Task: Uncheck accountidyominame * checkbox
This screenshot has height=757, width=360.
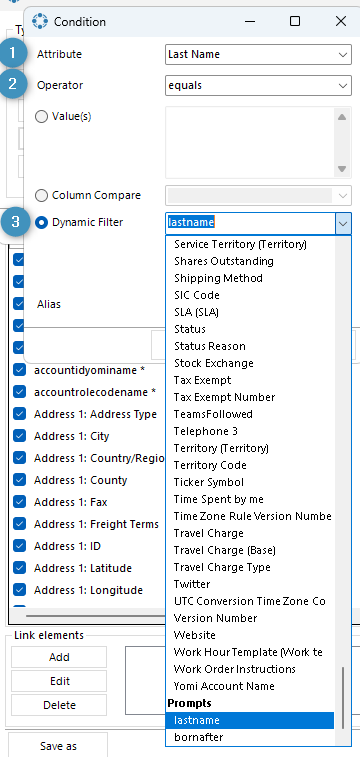Action: click(19, 370)
